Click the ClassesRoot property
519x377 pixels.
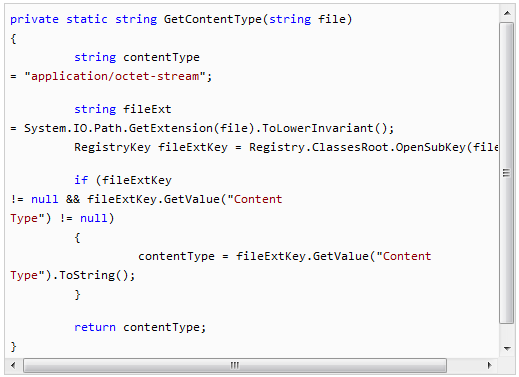click(350, 147)
